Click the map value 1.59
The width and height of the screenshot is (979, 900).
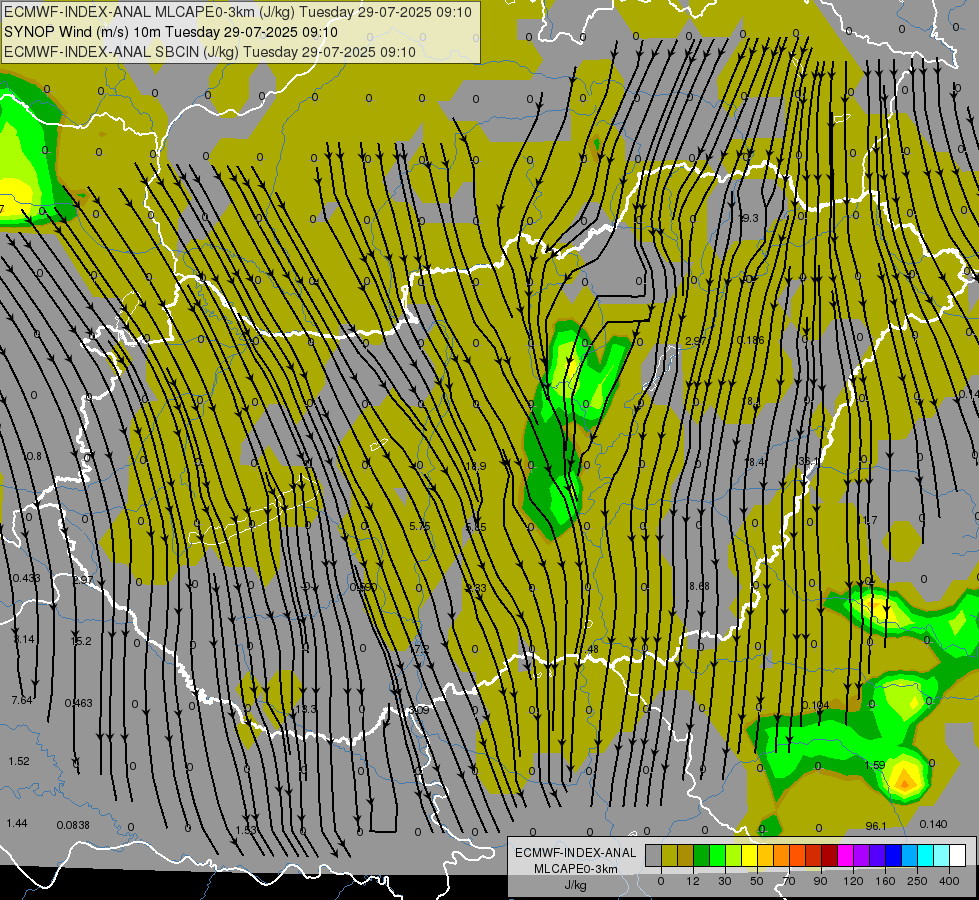click(875, 765)
